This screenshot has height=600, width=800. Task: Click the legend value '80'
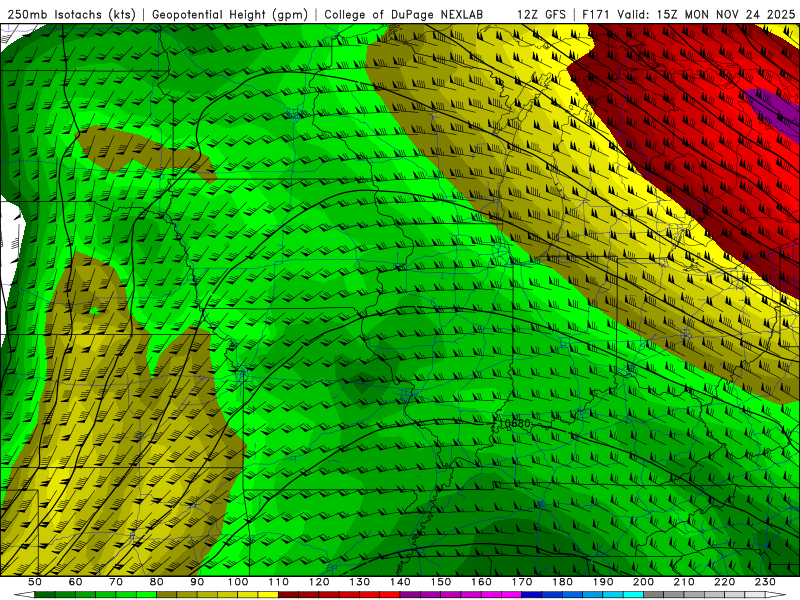157,582
